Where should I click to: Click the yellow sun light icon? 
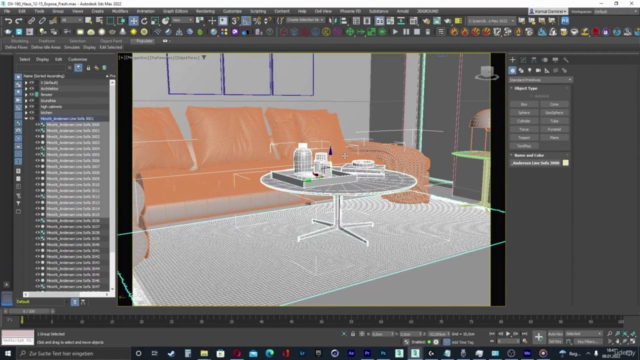point(133,31)
